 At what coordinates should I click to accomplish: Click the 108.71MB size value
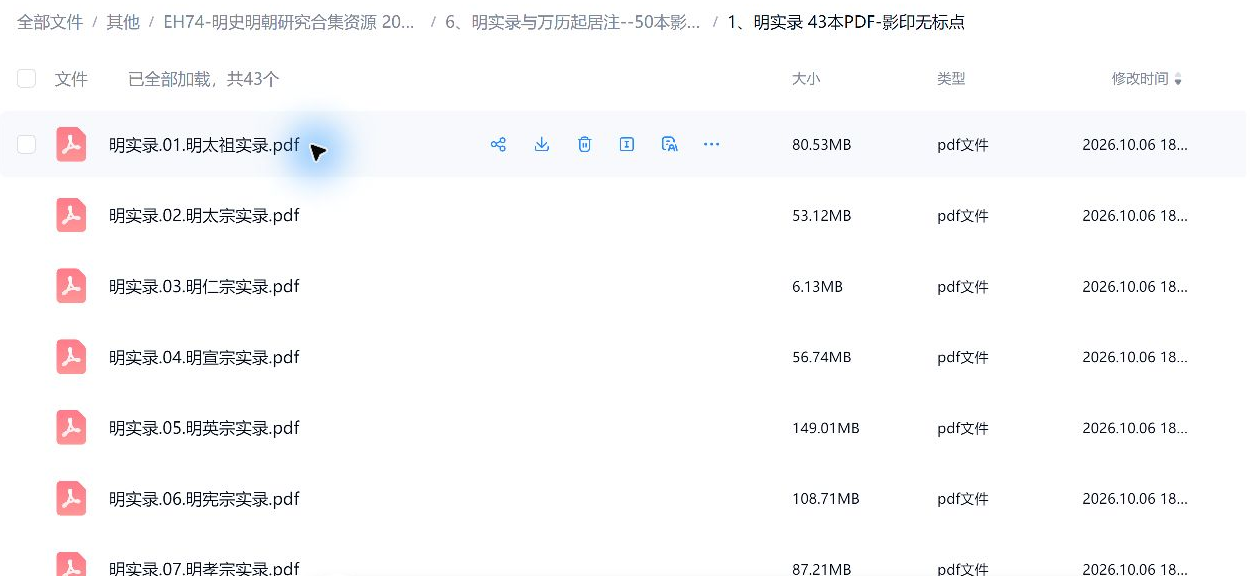(x=826, y=499)
